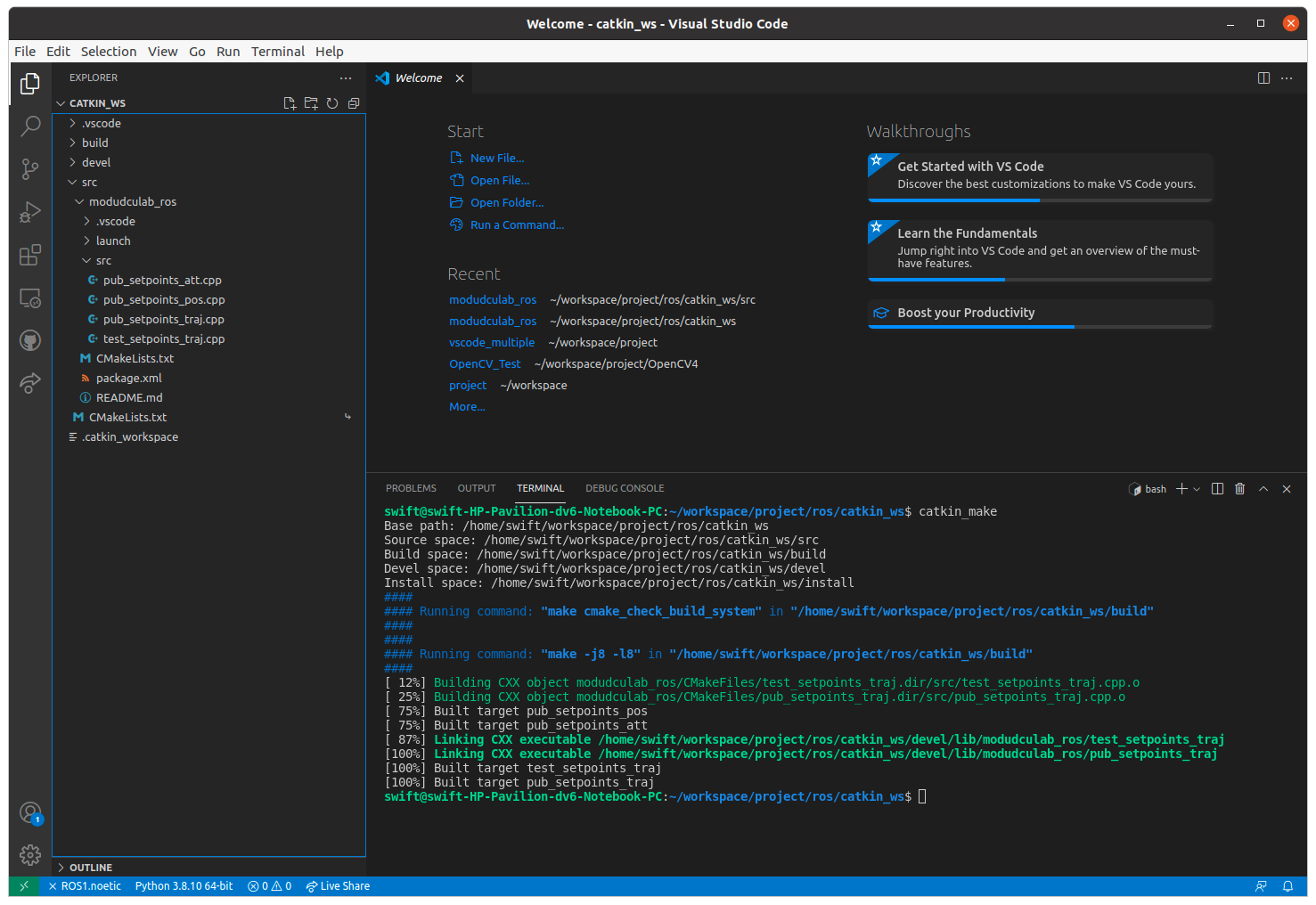Click the New File... link
Screen dimensions: 1316x905
497,158
